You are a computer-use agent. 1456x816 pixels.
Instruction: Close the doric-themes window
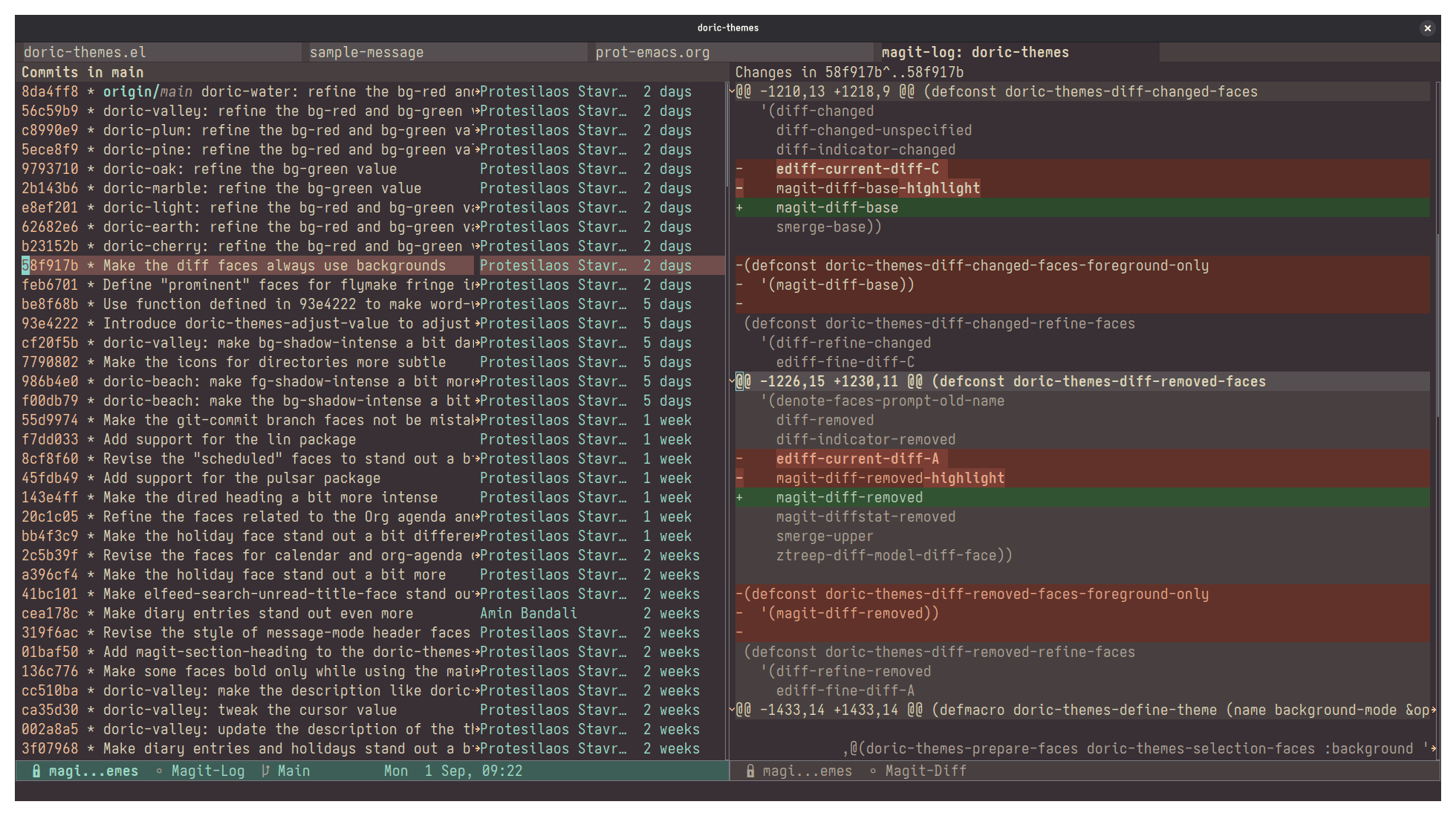coord(1427,27)
